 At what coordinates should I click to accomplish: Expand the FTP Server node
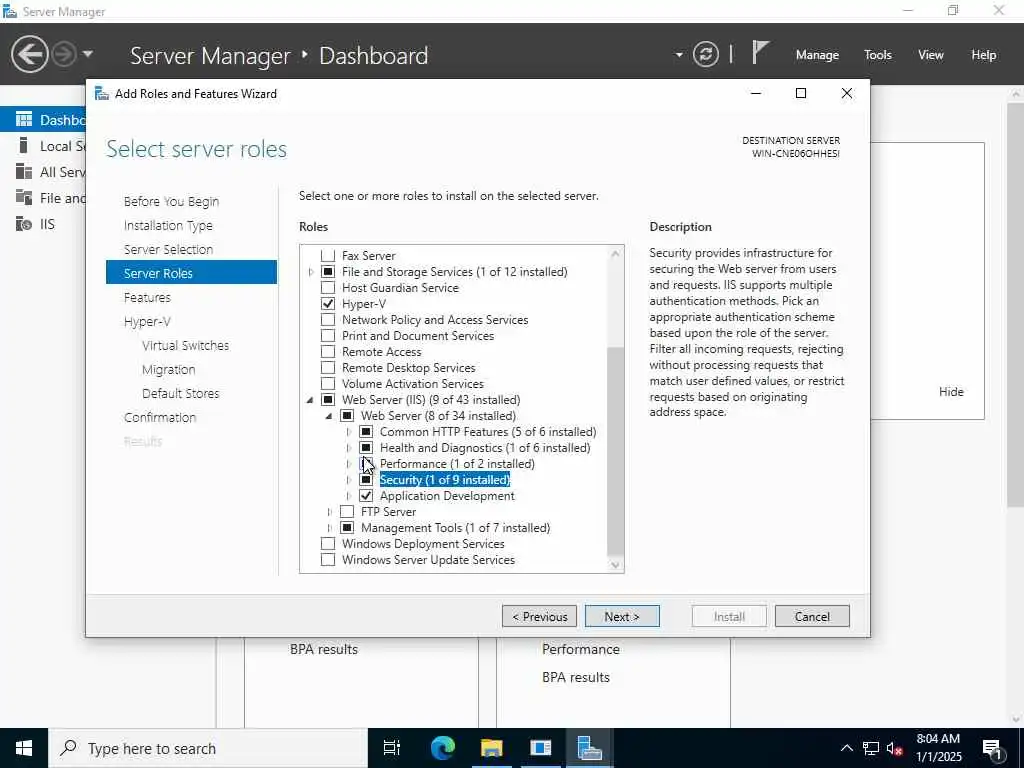(330, 511)
